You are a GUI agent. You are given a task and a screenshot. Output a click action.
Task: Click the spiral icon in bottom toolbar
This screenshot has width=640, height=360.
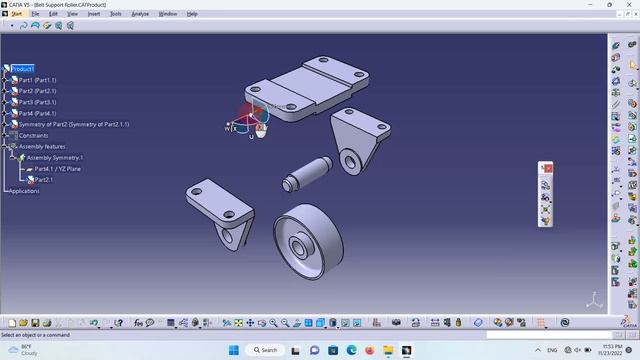565,323
